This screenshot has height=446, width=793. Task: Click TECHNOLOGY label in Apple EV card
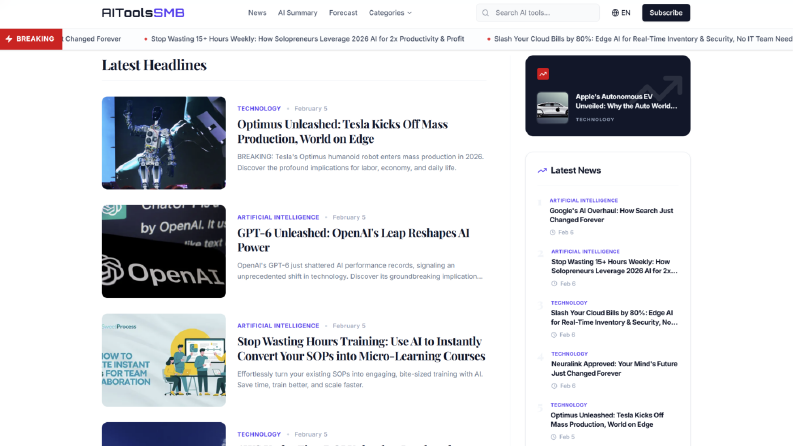coord(595,119)
